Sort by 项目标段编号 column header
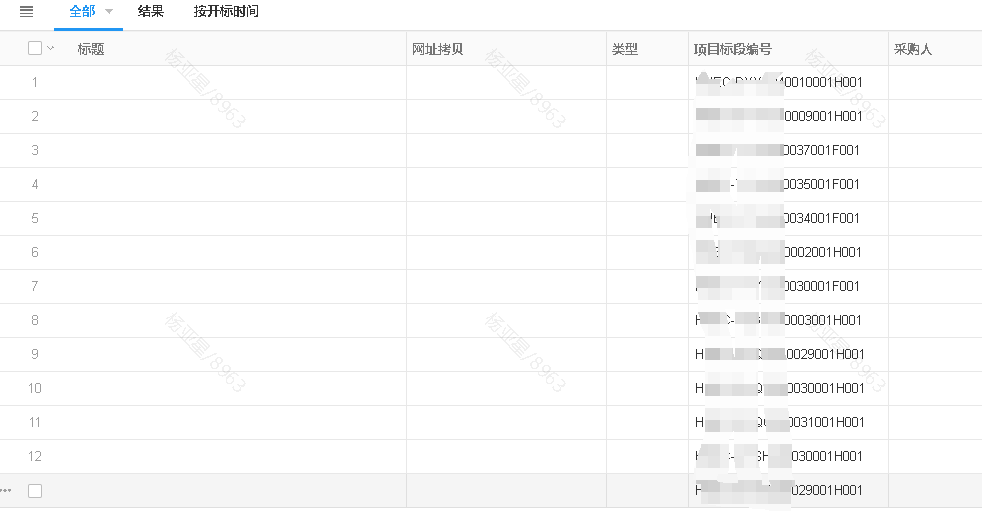Image resolution: width=982 pixels, height=531 pixels. tap(733, 49)
